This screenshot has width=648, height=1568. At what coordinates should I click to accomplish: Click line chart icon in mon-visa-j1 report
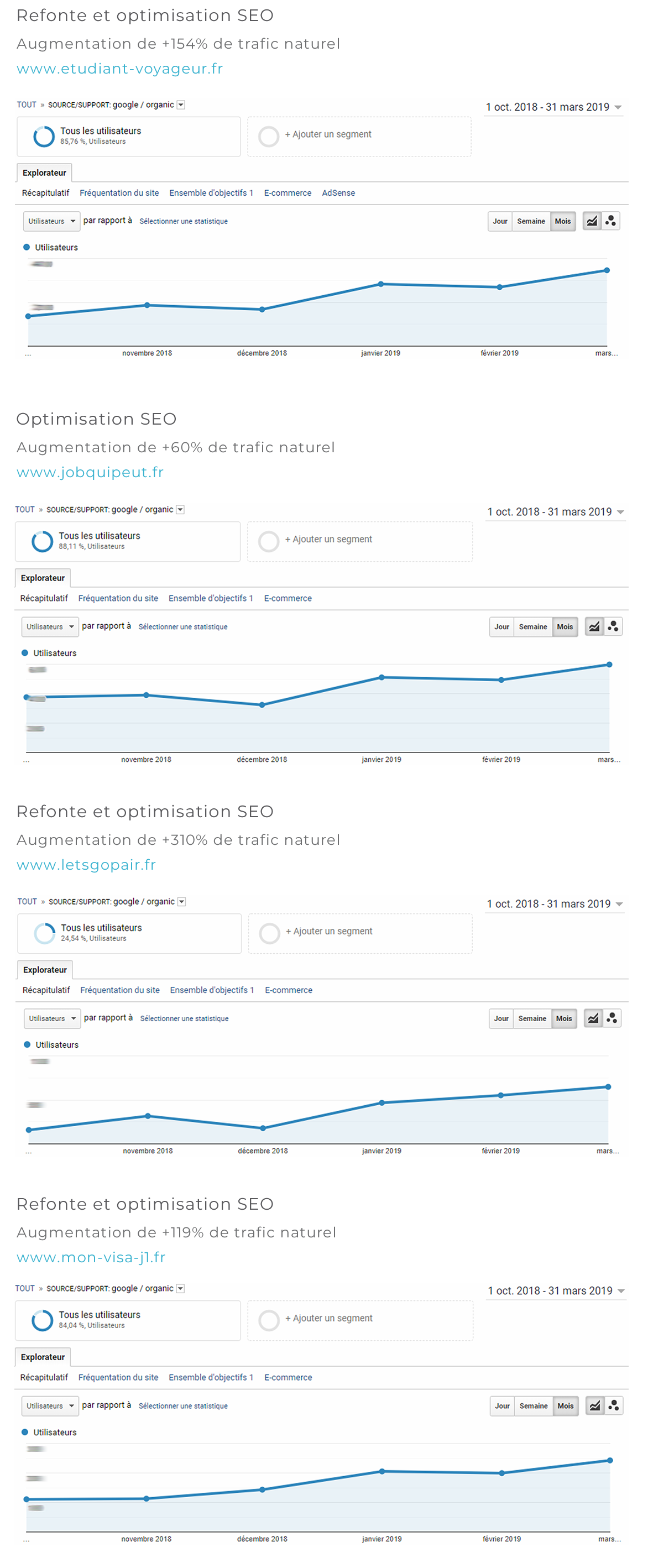pos(594,1405)
